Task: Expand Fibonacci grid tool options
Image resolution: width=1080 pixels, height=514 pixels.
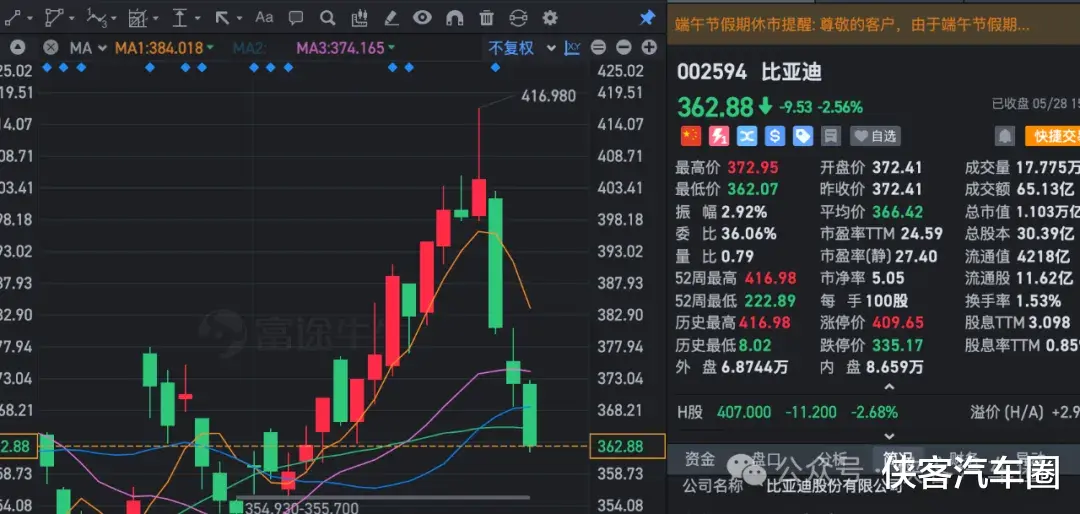Action: [155, 19]
